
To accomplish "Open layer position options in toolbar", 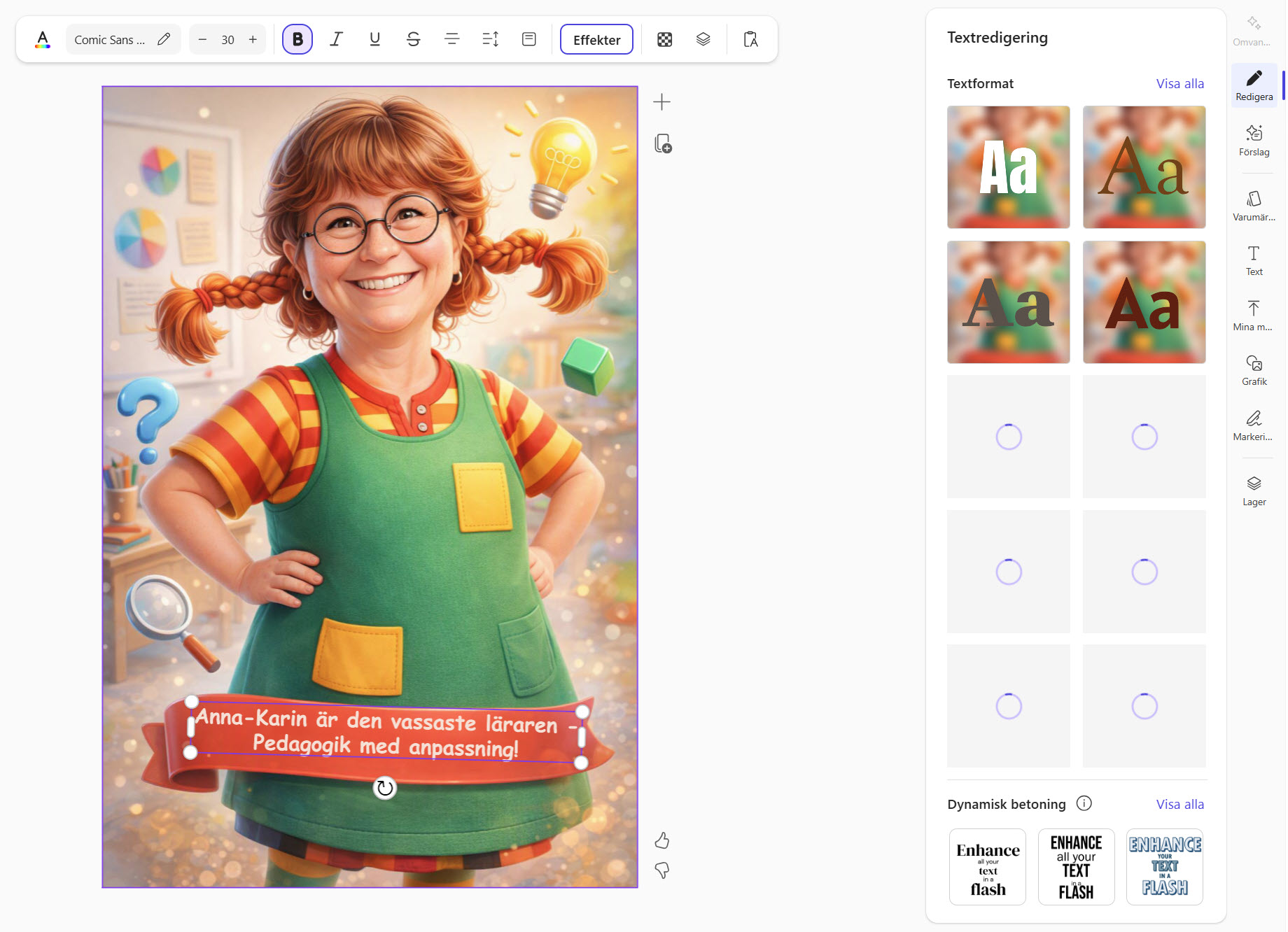I will point(703,40).
